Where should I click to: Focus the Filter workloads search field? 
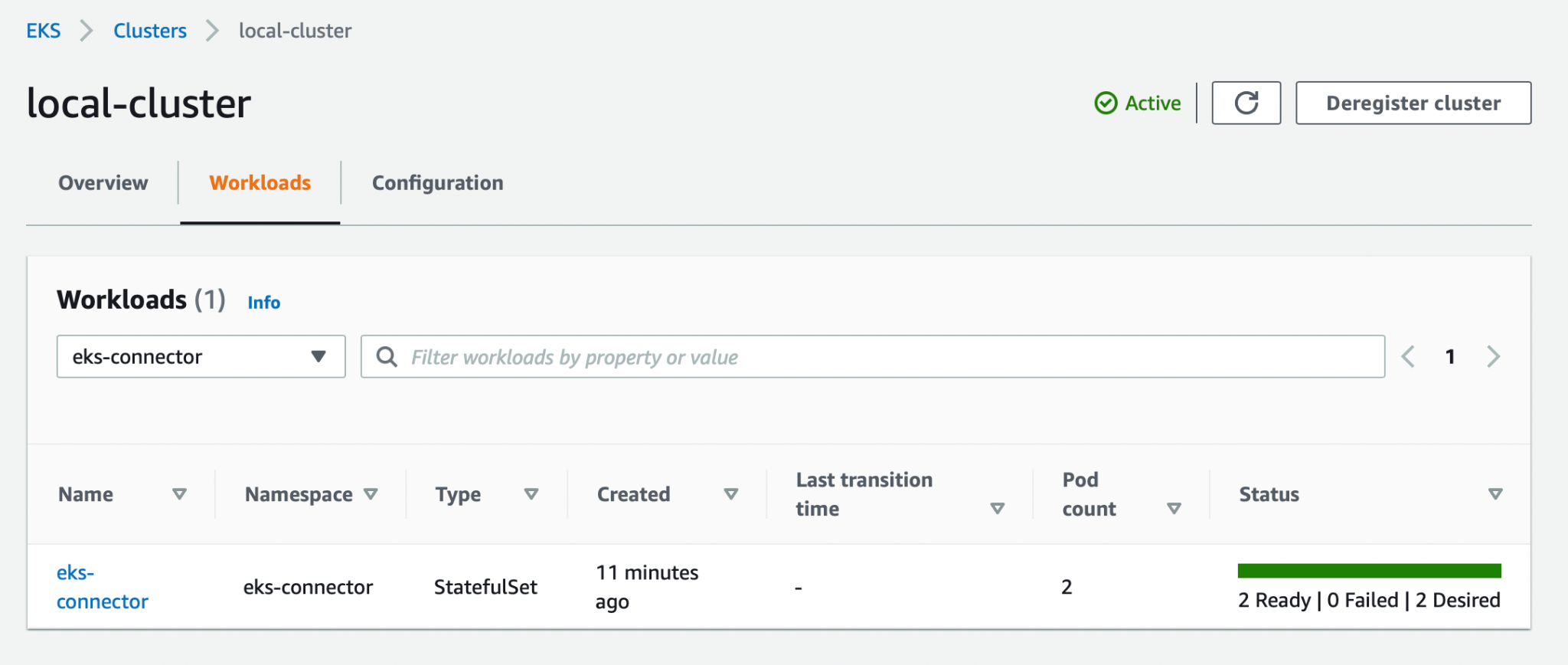(x=880, y=357)
